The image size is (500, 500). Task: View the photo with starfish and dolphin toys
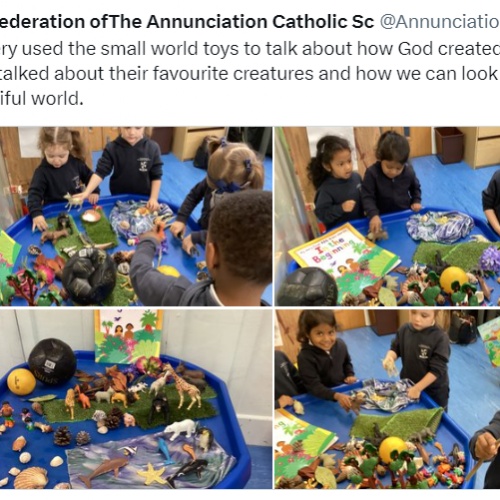136,399
